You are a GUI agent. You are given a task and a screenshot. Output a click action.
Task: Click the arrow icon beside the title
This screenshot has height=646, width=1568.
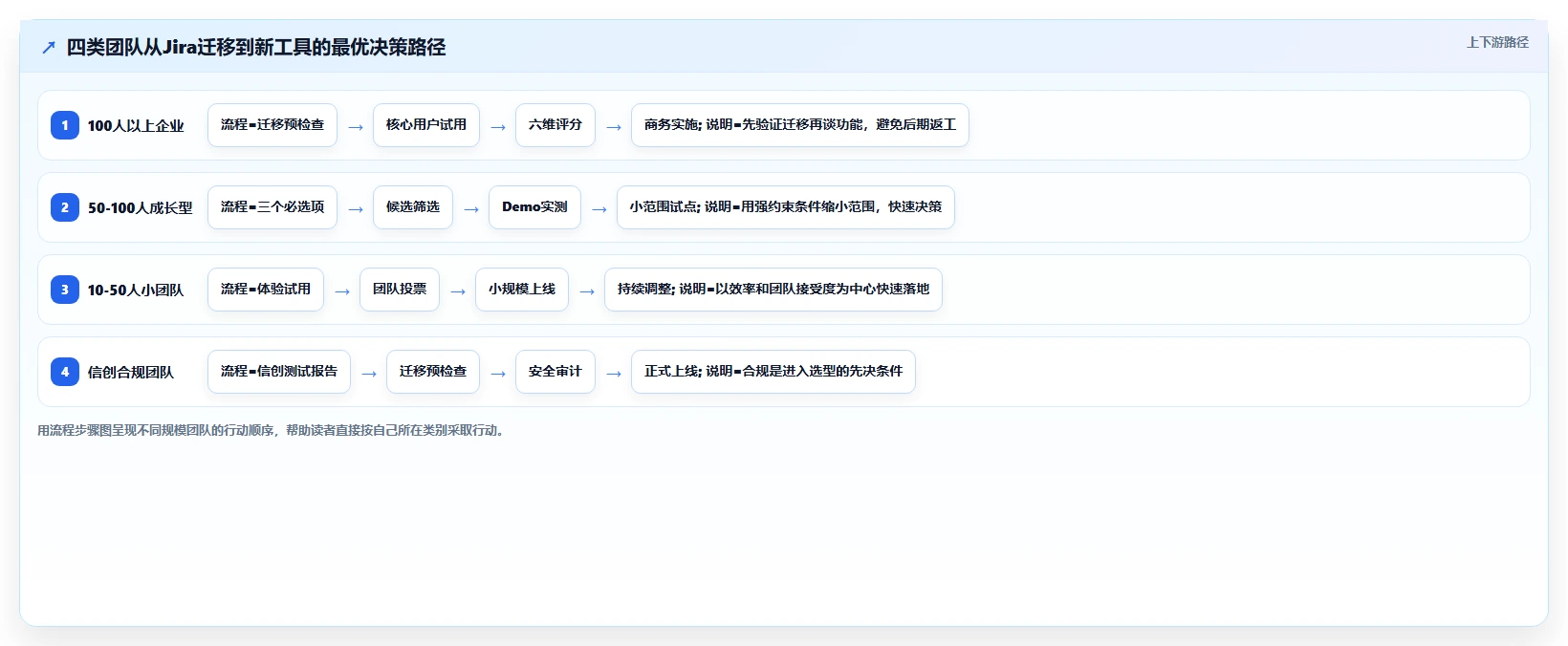click(x=49, y=48)
